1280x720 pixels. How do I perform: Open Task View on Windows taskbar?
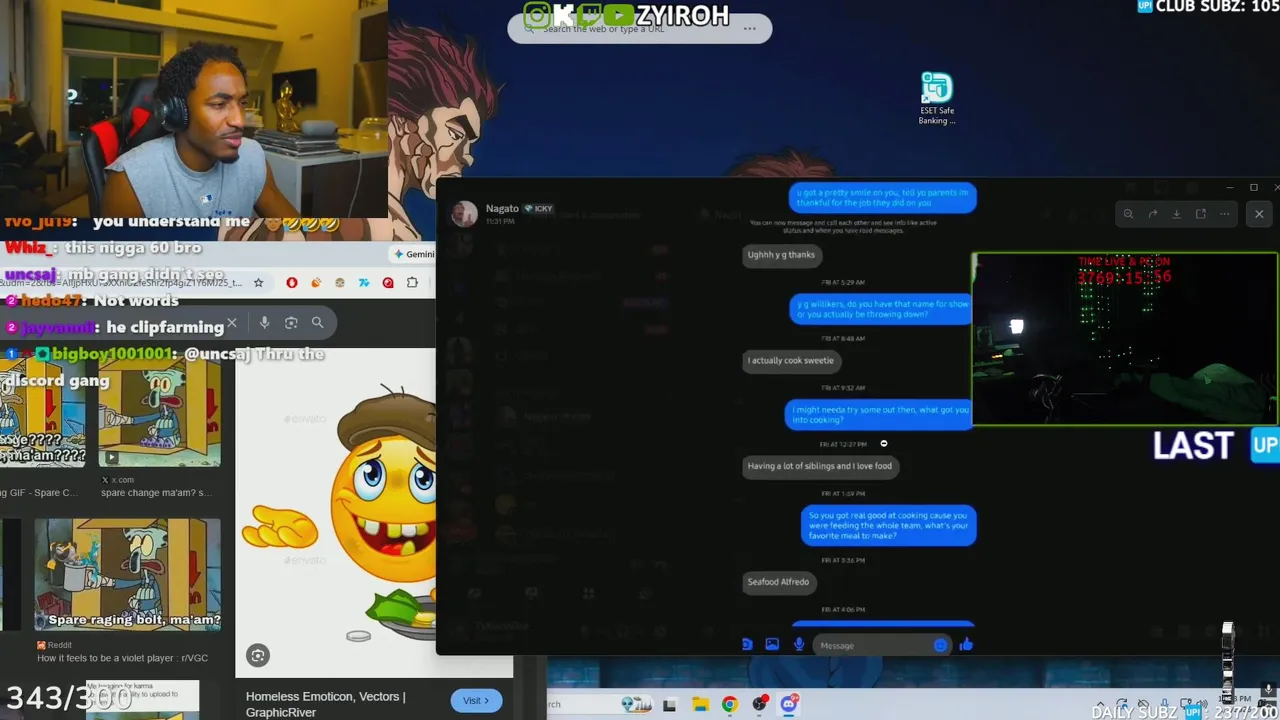669,705
